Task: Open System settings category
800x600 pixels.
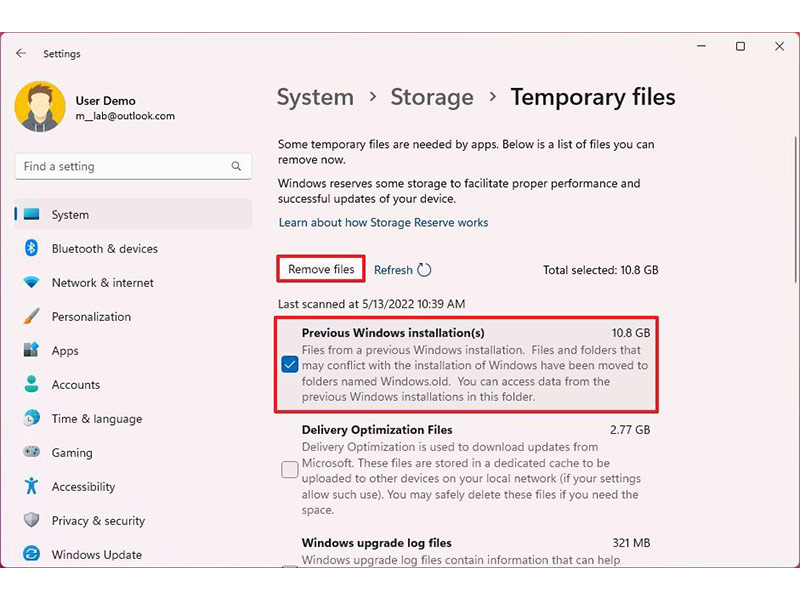Action: click(x=134, y=214)
